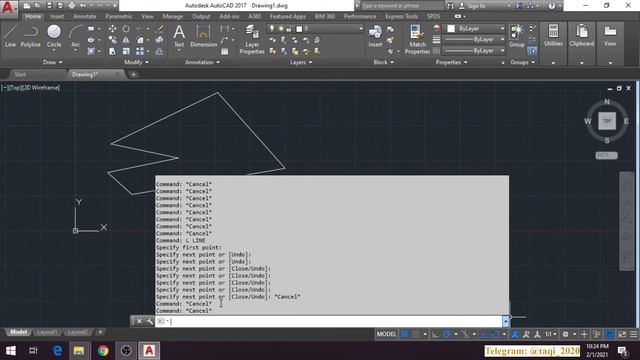Select the Polyline tool
Screen dimensions: 640x360
coord(31,36)
